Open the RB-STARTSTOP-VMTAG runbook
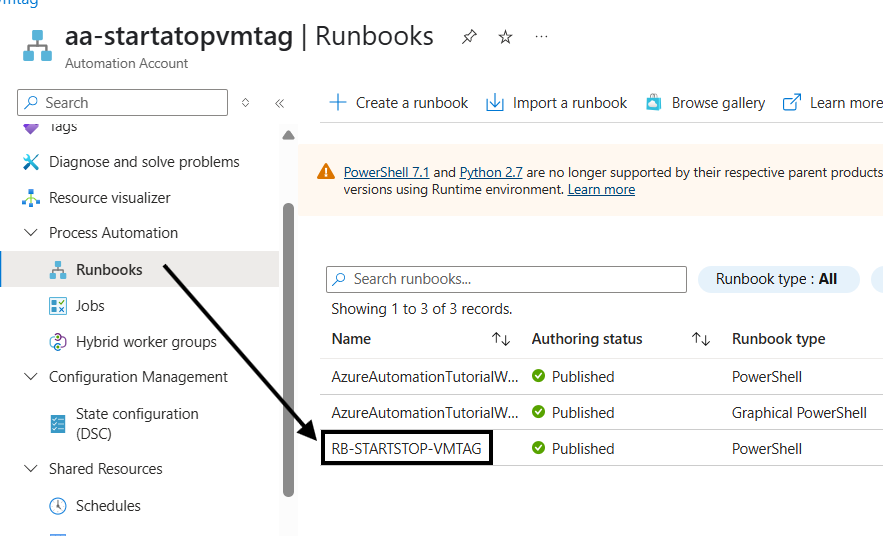This screenshot has height=536, width=883. click(406, 449)
